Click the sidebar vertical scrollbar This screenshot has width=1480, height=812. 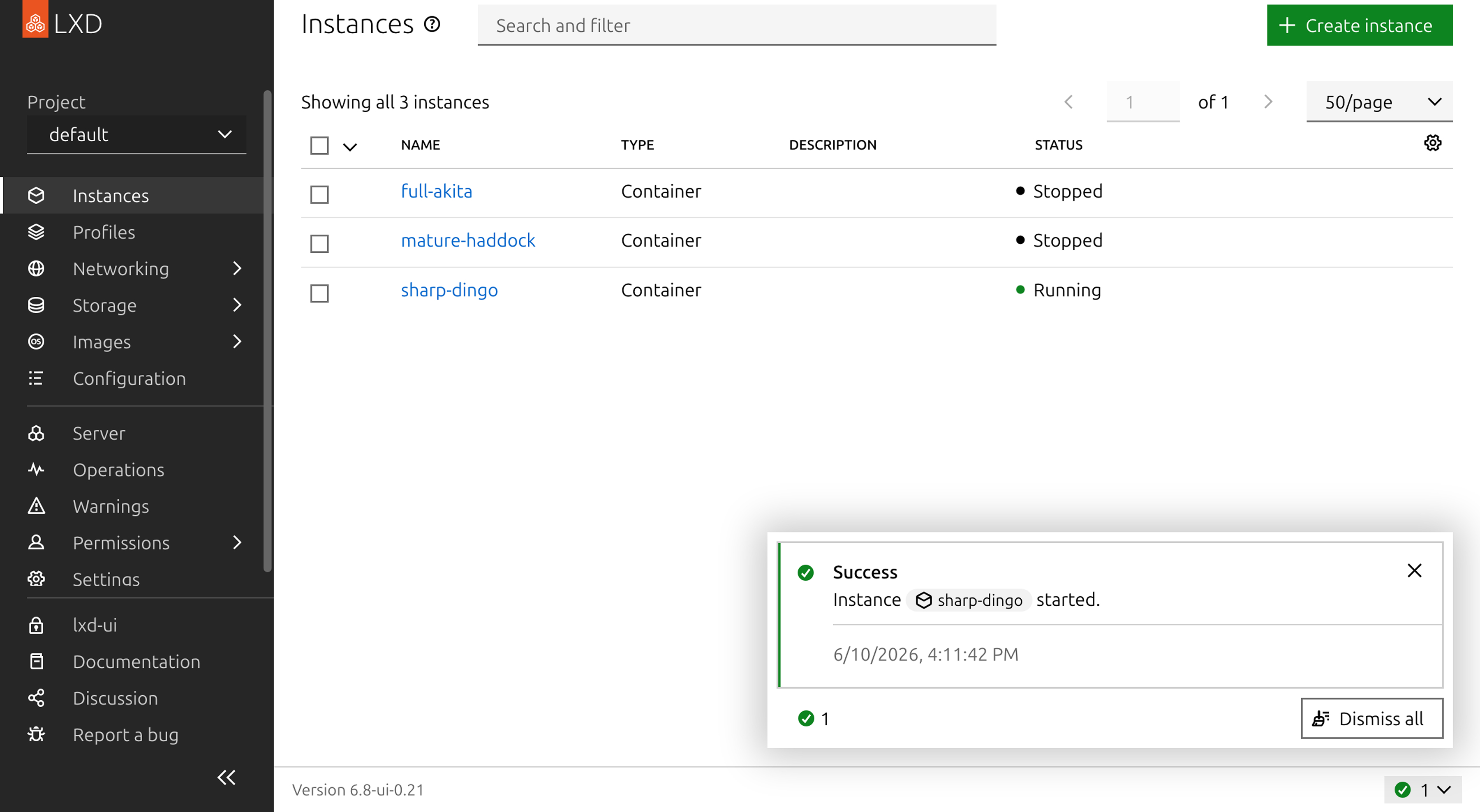tap(267, 331)
